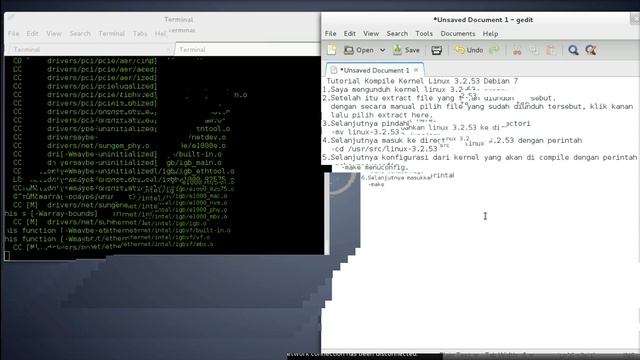
Task: Click the Find and Replace icon
Action: (x=591, y=50)
